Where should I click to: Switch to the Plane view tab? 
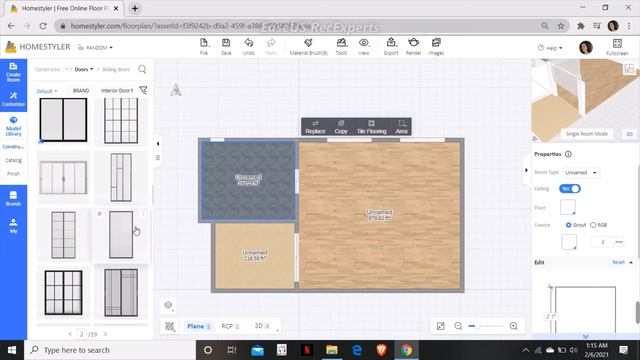pyautogui.click(x=198, y=326)
